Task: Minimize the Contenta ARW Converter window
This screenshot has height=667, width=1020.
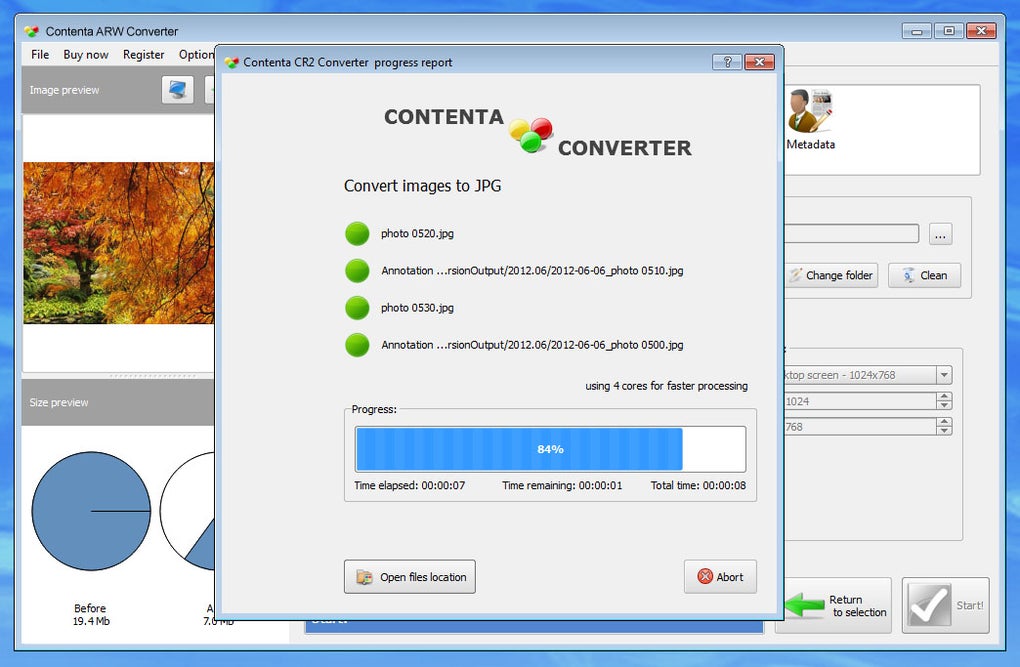Action: pos(917,31)
